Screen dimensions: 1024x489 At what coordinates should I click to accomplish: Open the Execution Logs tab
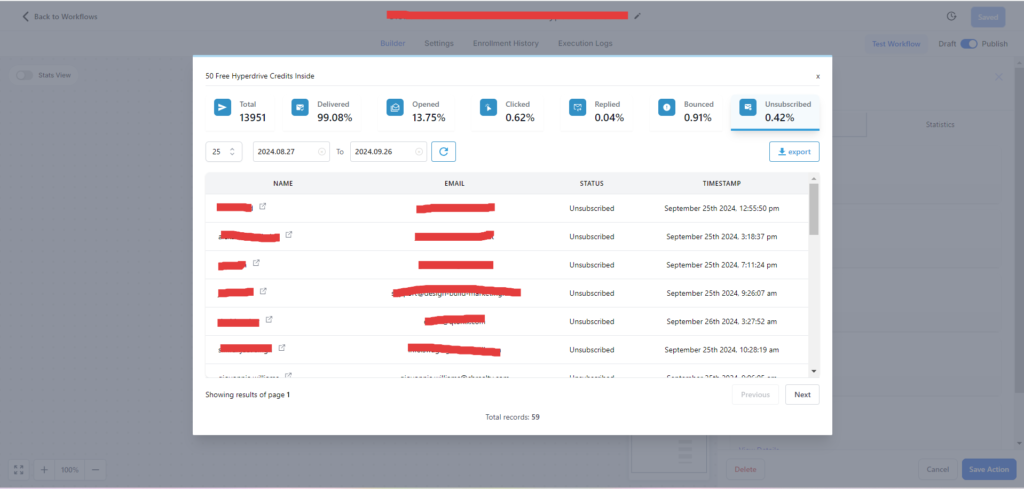[585, 43]
